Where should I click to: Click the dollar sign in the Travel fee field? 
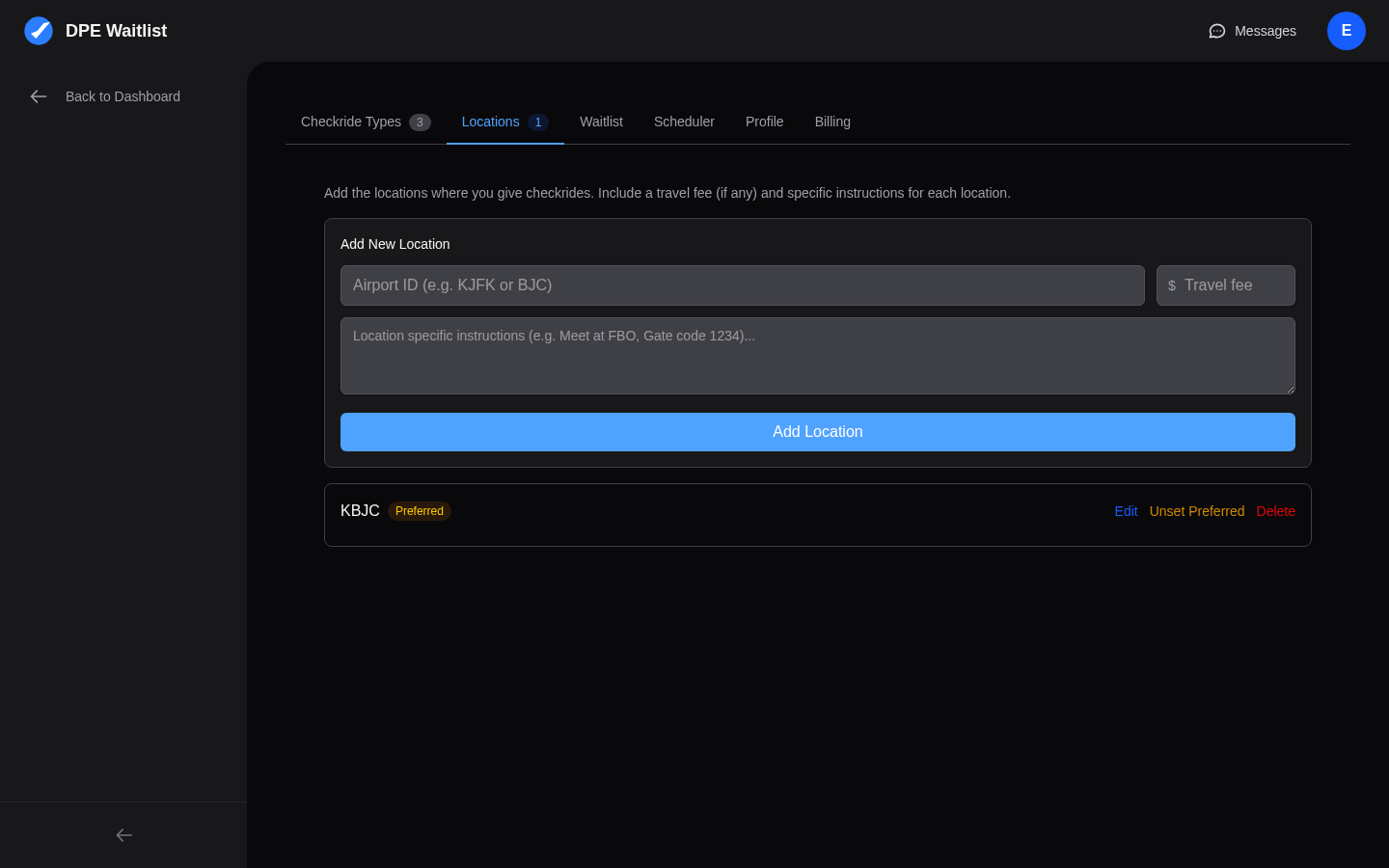click(x=1171, y=285)
